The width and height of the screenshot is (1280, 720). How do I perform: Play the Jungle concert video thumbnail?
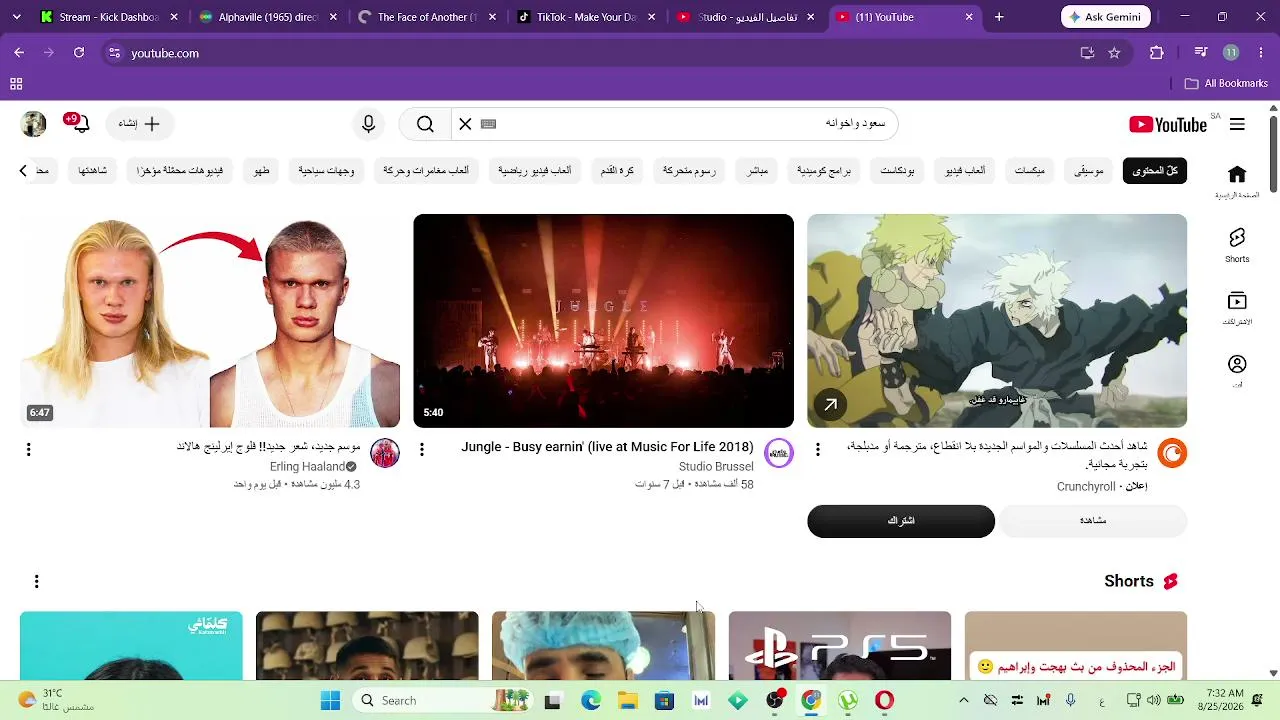tap(603, 321)
